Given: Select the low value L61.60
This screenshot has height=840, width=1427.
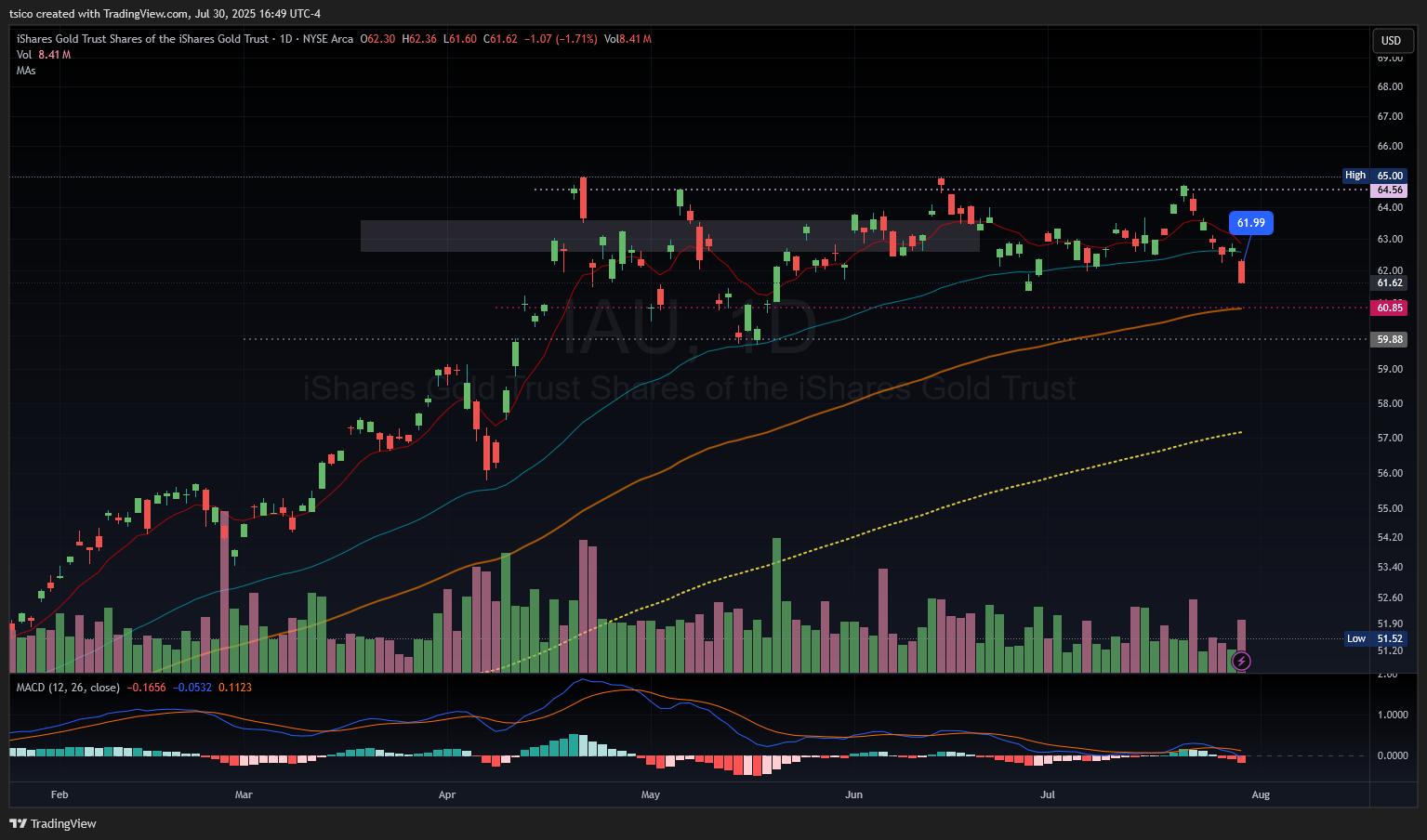Looking at the screenshot, I should coord(460,39).
